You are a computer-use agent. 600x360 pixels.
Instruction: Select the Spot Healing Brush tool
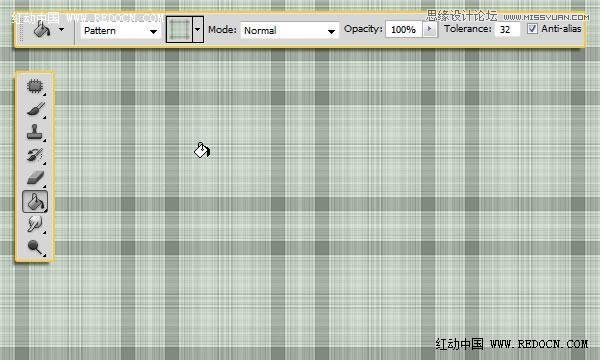point(35,86)
